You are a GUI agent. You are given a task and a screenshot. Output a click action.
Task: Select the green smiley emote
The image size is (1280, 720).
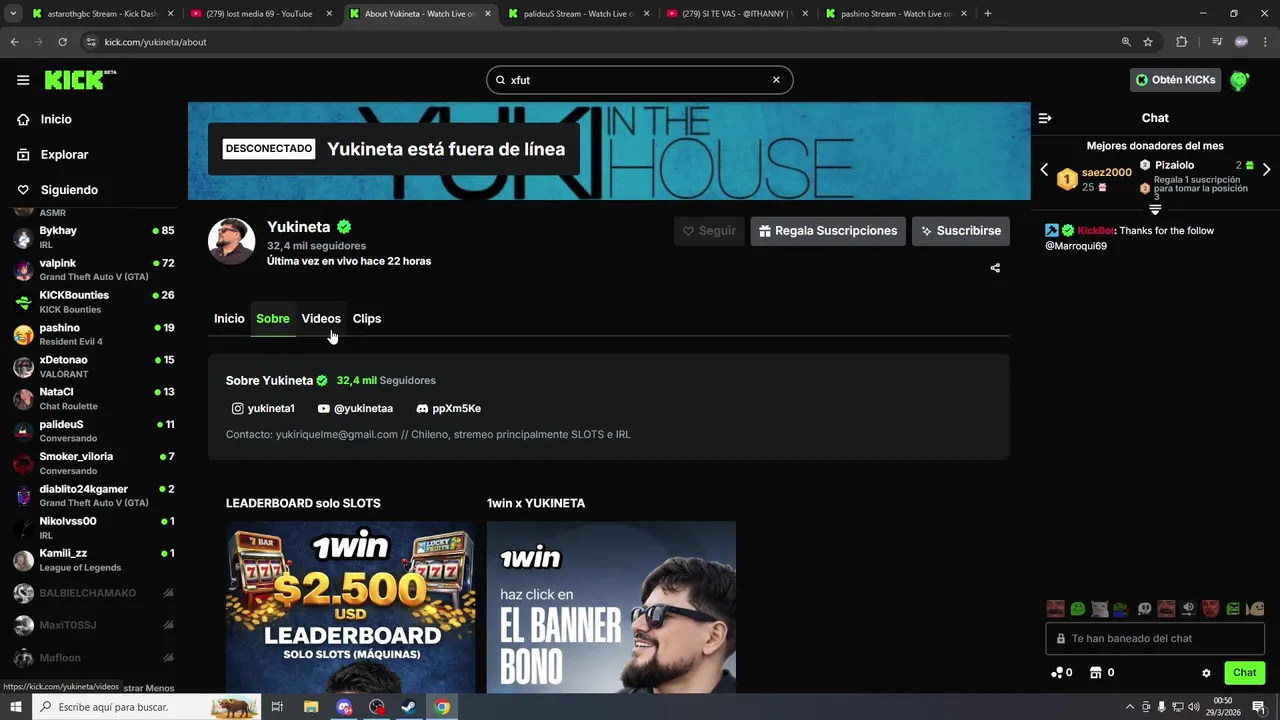pos(1078,608)
